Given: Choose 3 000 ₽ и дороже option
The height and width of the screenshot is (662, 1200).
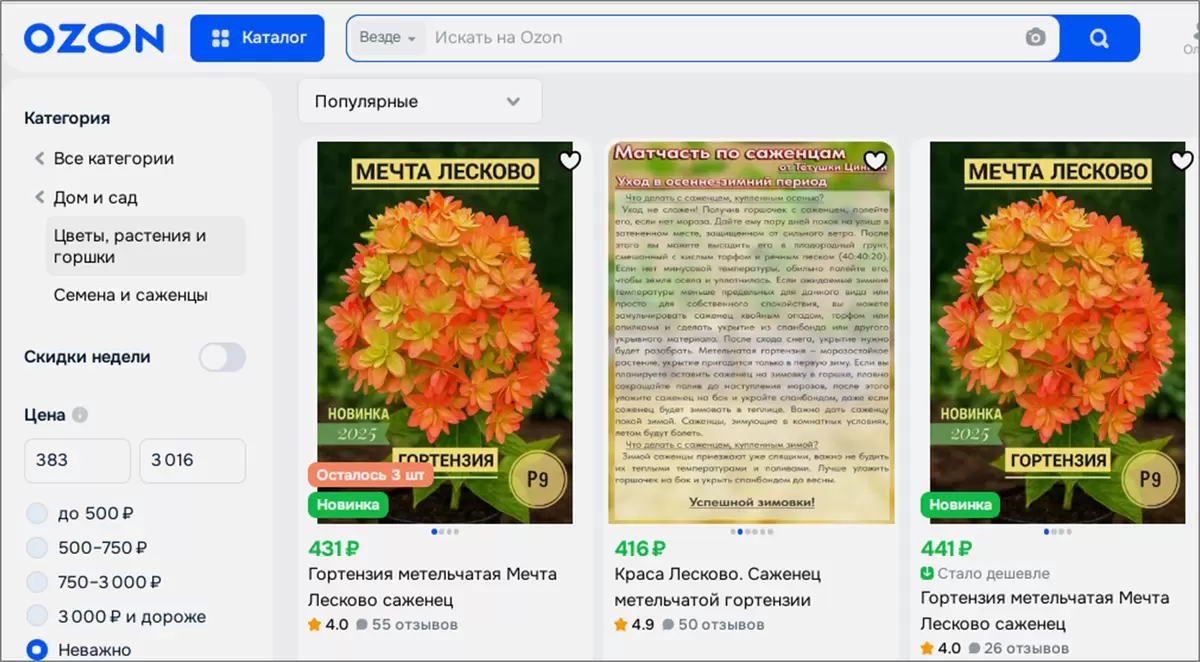Looking at the screenshot, I should (37, 616).
